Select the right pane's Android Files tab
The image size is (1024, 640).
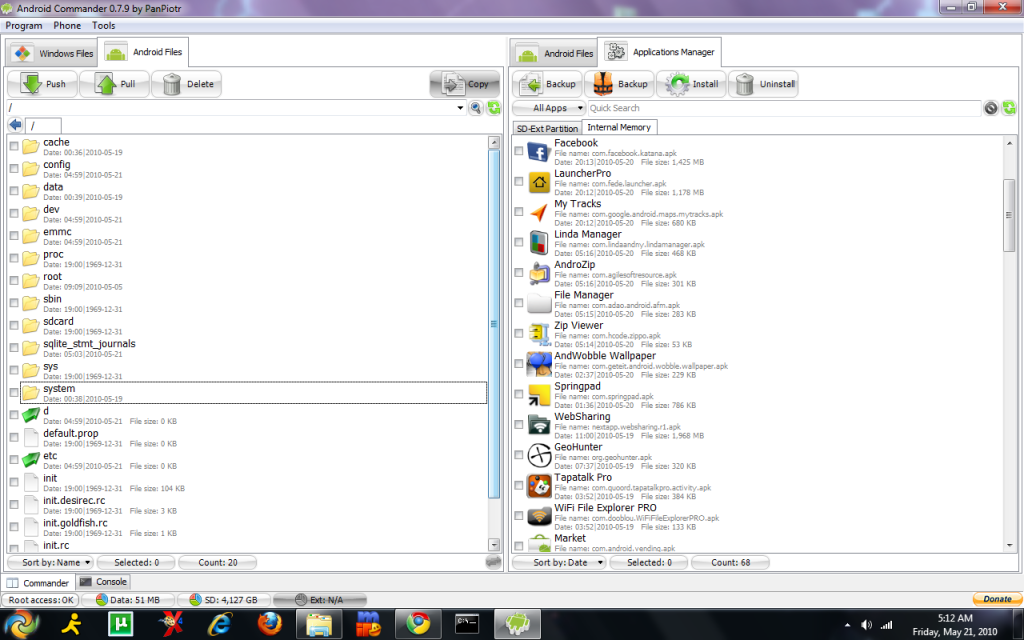point(554,53)
